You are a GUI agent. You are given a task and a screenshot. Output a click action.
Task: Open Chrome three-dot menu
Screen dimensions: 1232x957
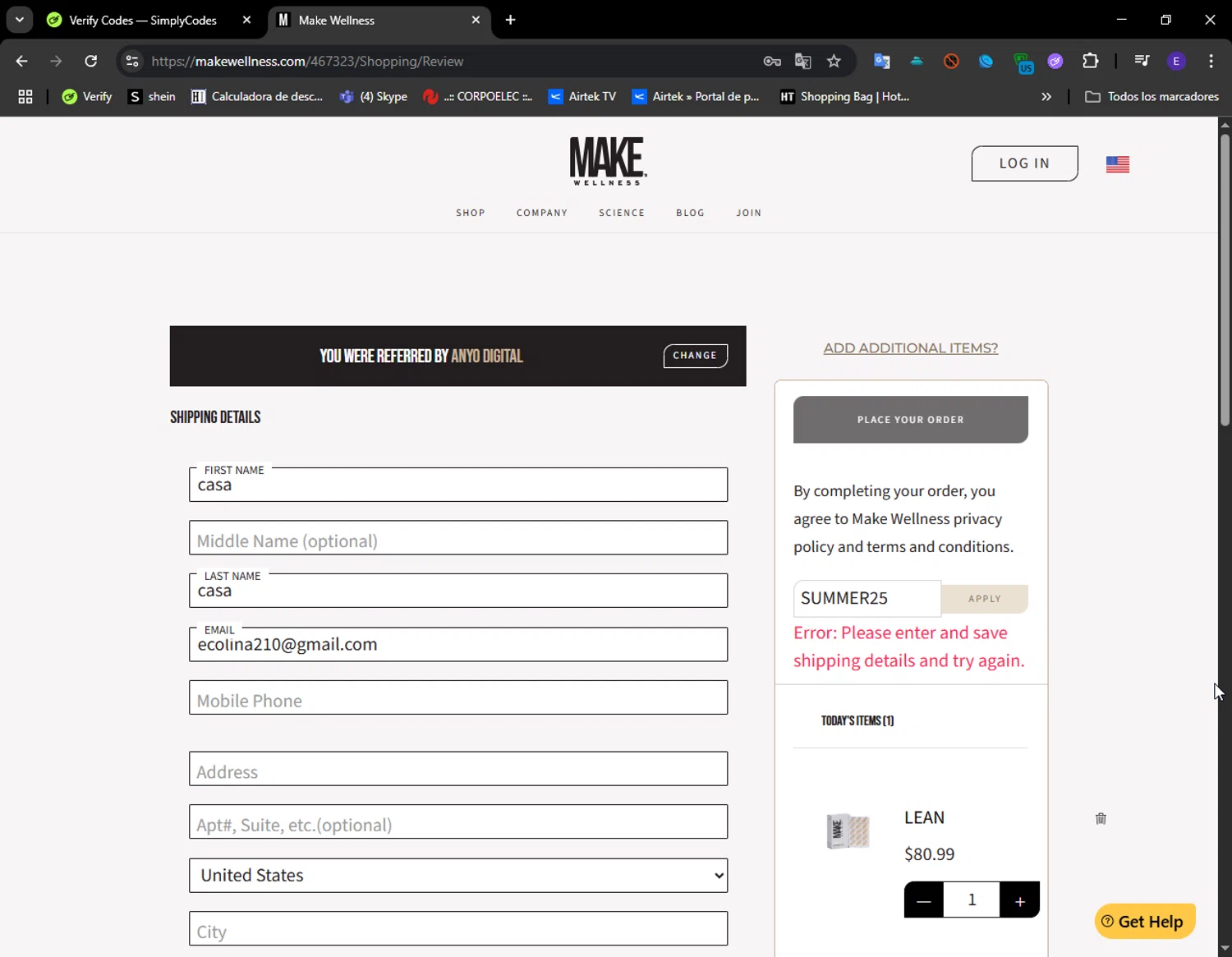coord(1211,61)
